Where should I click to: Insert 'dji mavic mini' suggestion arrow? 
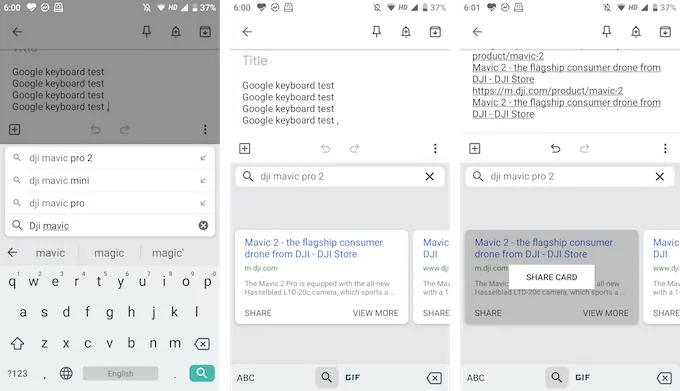203,180
